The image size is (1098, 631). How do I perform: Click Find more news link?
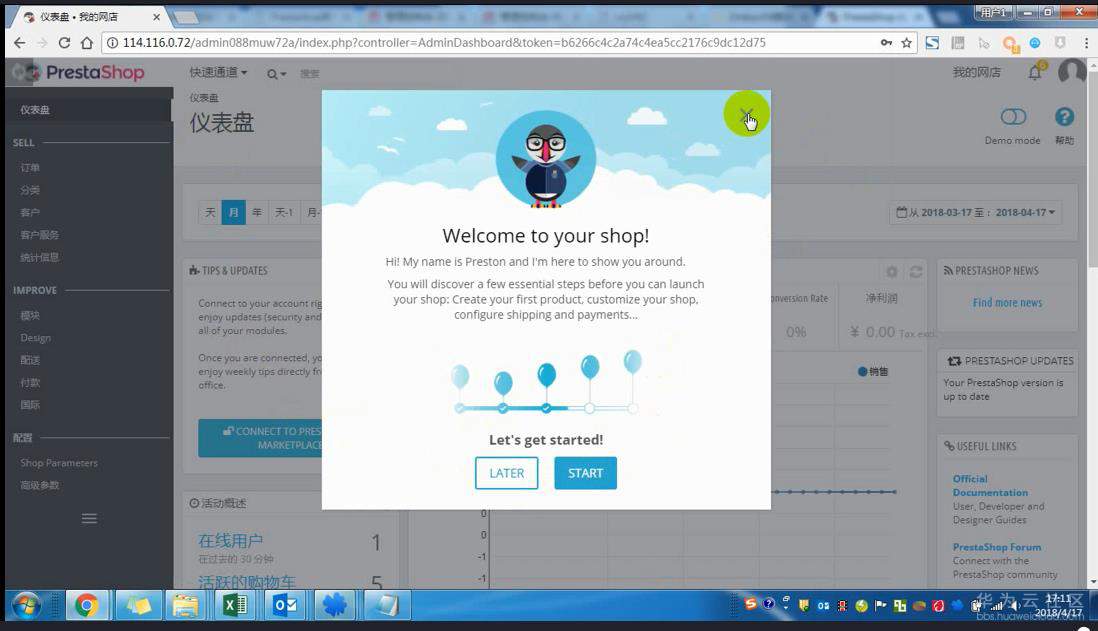point(1007,303)
